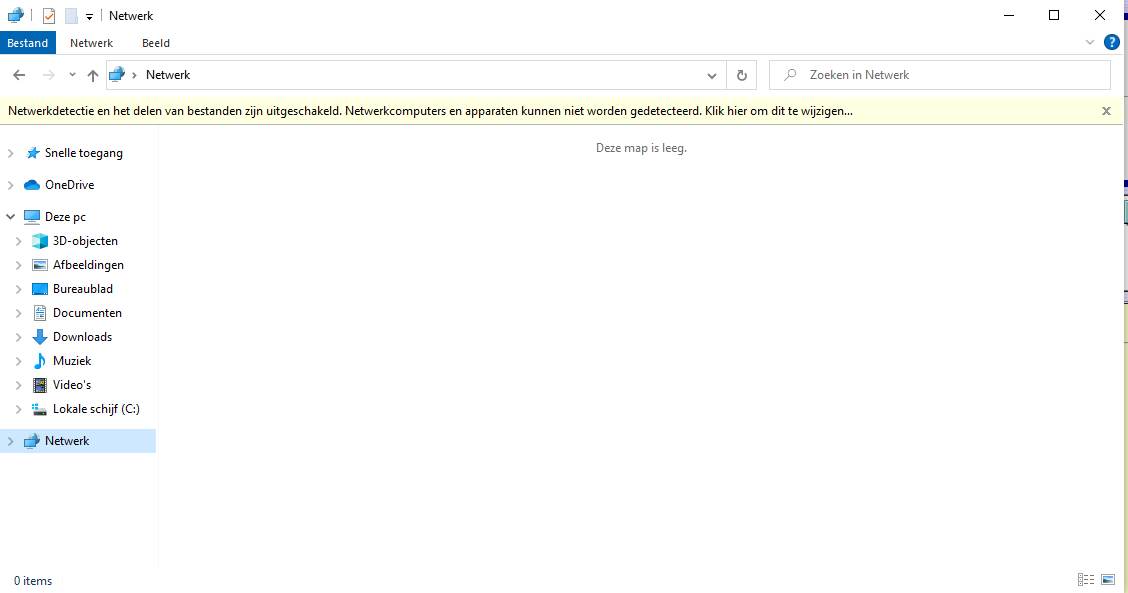Expand the Afbeeldingen folder node
1128x593 pixels.
click(19, 265)
